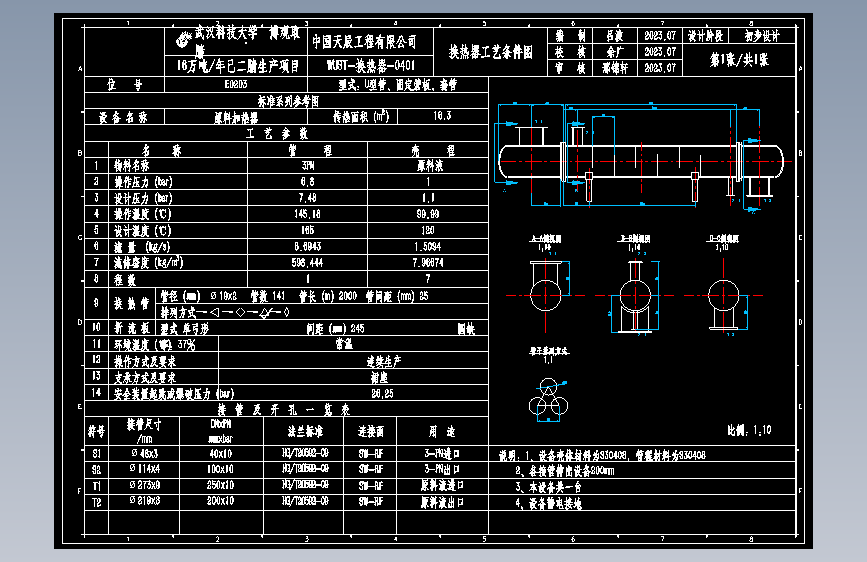Click the 传热面积 (m²) label
This screenshot has height=562, width=867.
[x=361, y=116]
